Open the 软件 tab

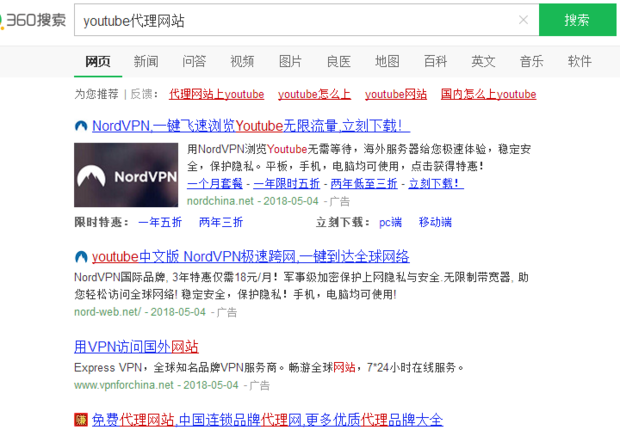(x=580, y=61)
